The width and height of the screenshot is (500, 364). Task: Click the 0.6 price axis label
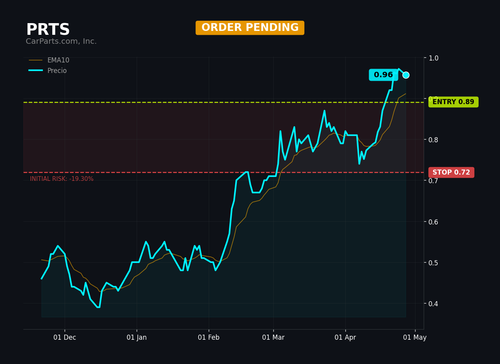(433, 222)
